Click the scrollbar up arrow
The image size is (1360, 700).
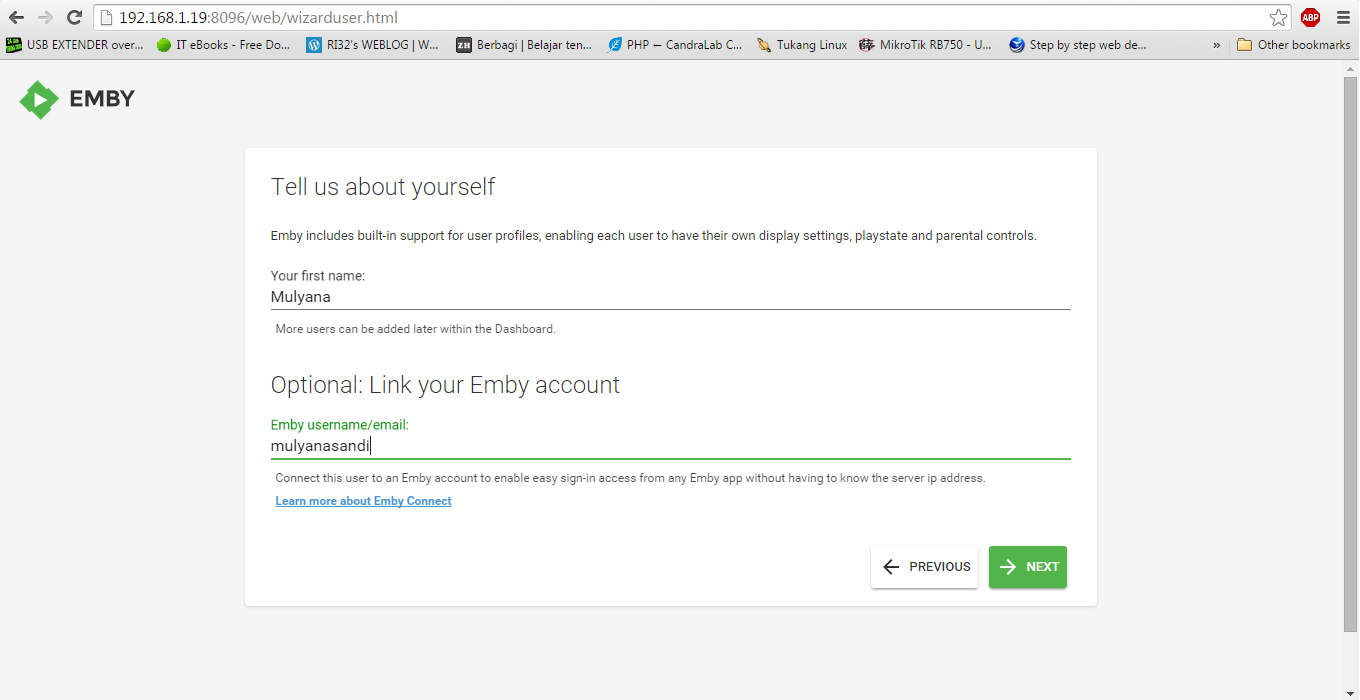pyautogui.click(x=1351, y=68)
